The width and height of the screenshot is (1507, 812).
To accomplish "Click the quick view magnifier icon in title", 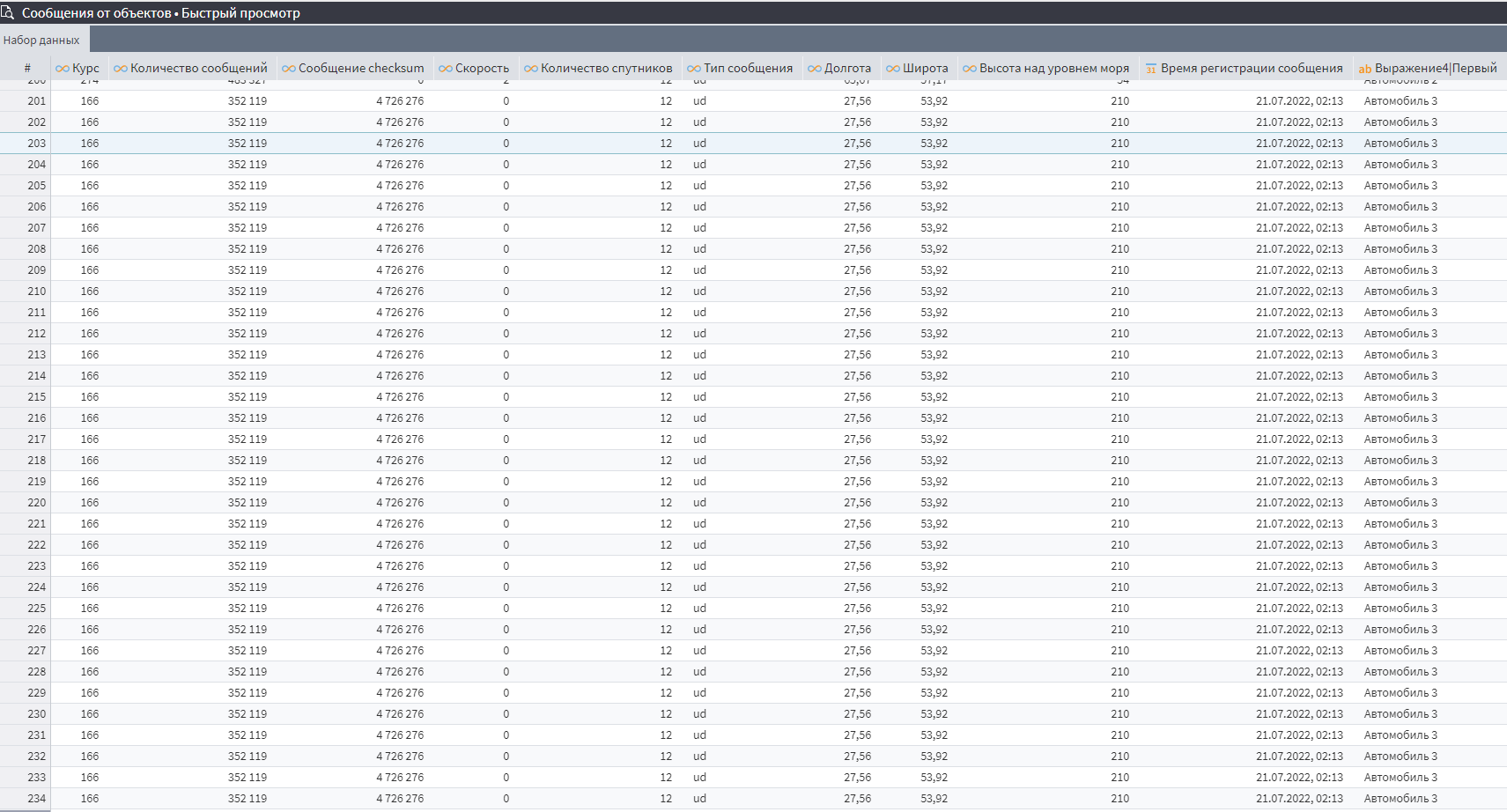I will pos(8,12).
